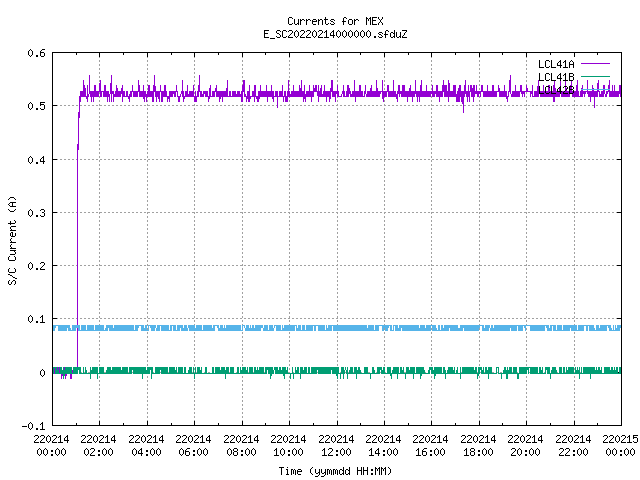The width and height of the screenshot is (640, 480).
Task: Click the x-axis tick 220214 22:00
Action: (x=573, y=446)
